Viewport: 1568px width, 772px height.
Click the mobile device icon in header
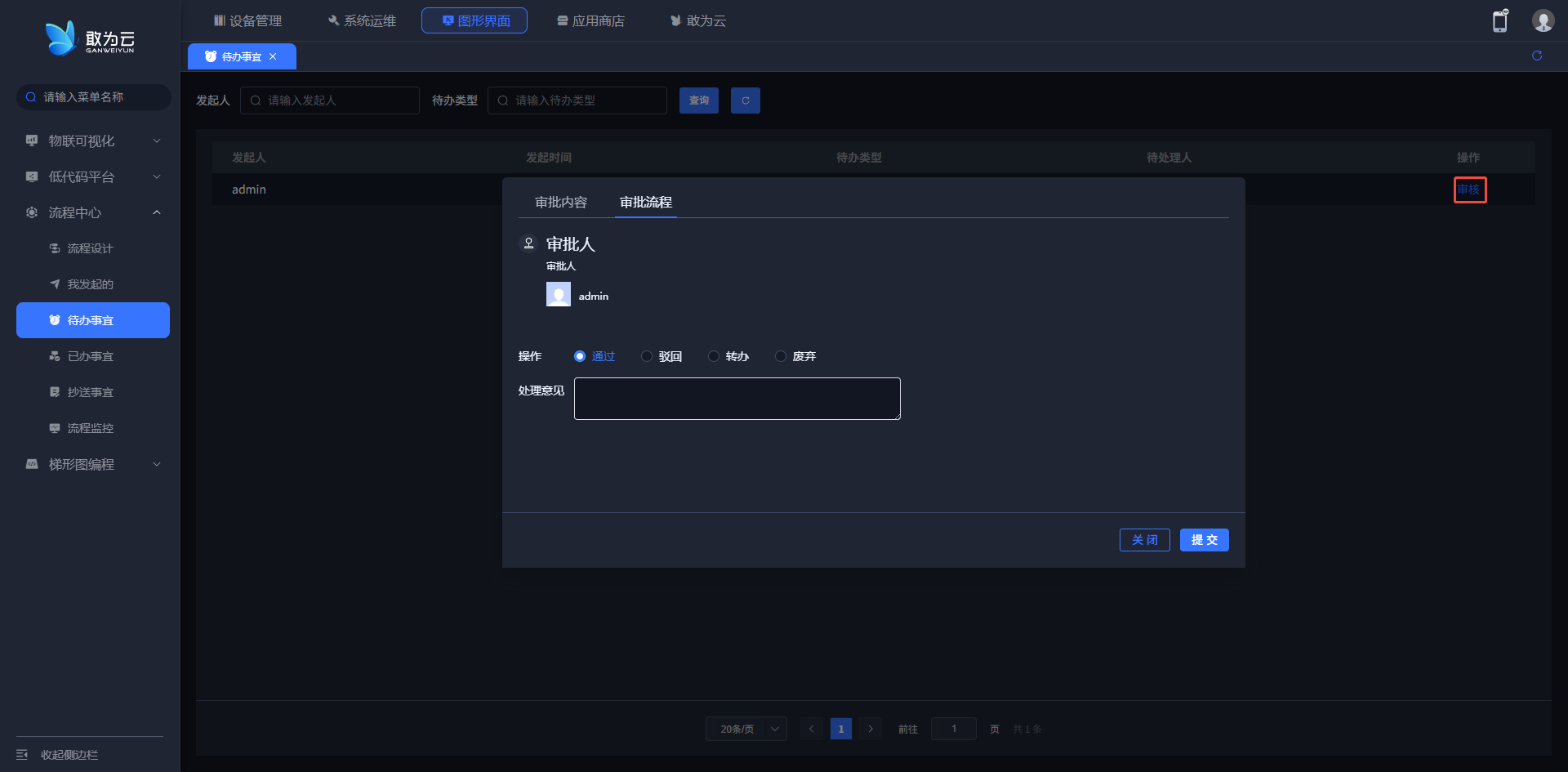[1500, 20]
